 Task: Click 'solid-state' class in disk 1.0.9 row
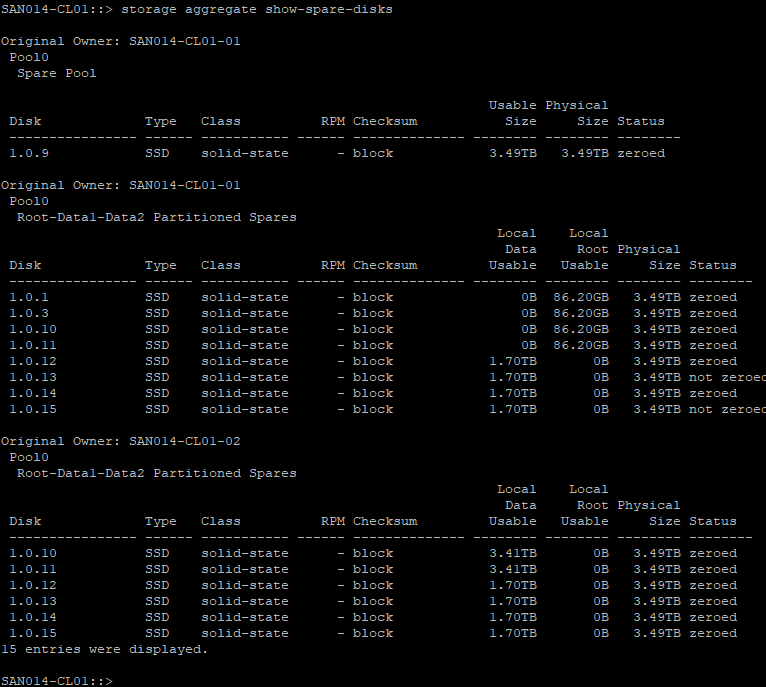245,153
